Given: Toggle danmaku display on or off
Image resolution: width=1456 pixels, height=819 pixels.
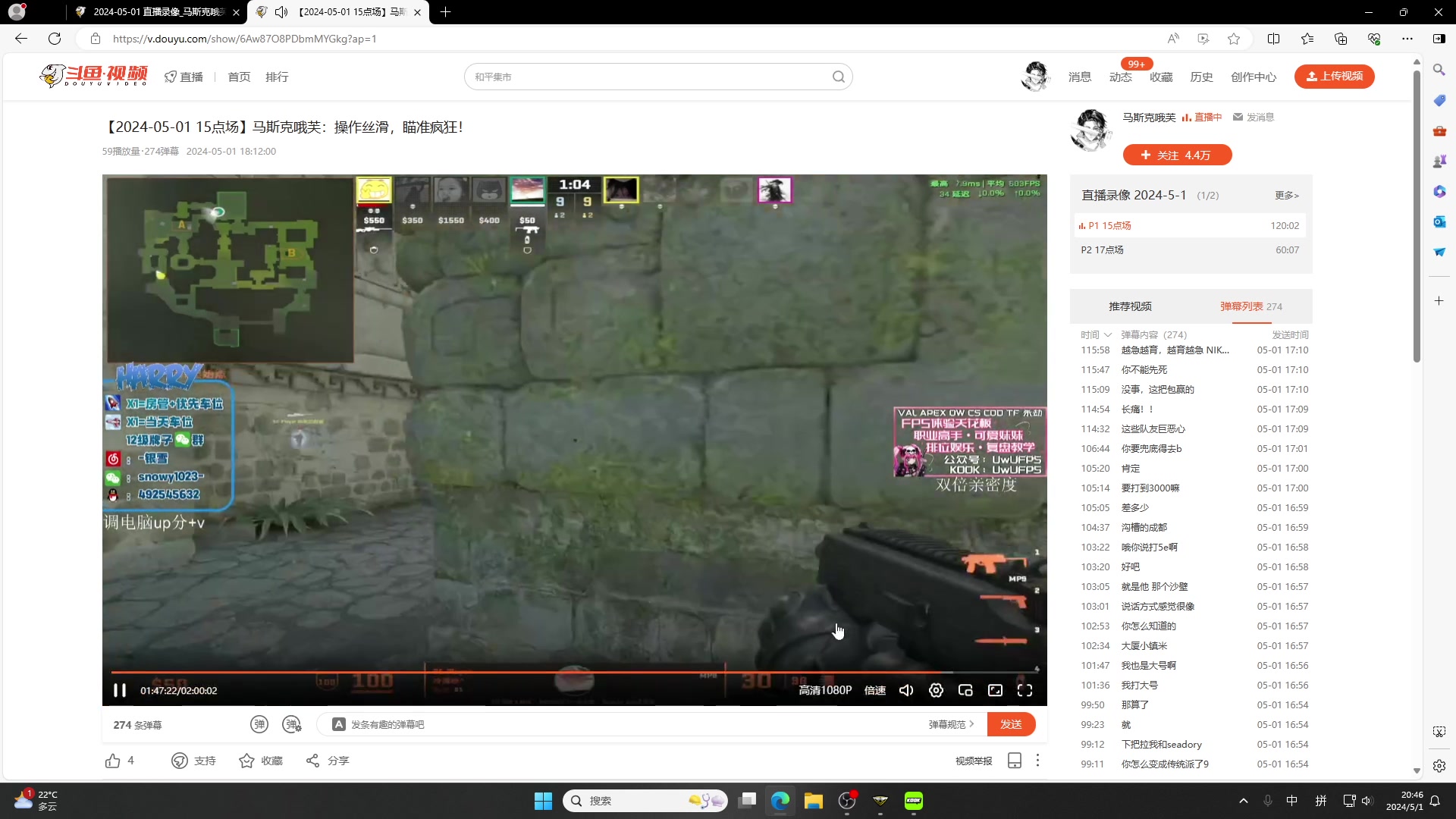Looking at the screenshot, I should pos(259,724).
